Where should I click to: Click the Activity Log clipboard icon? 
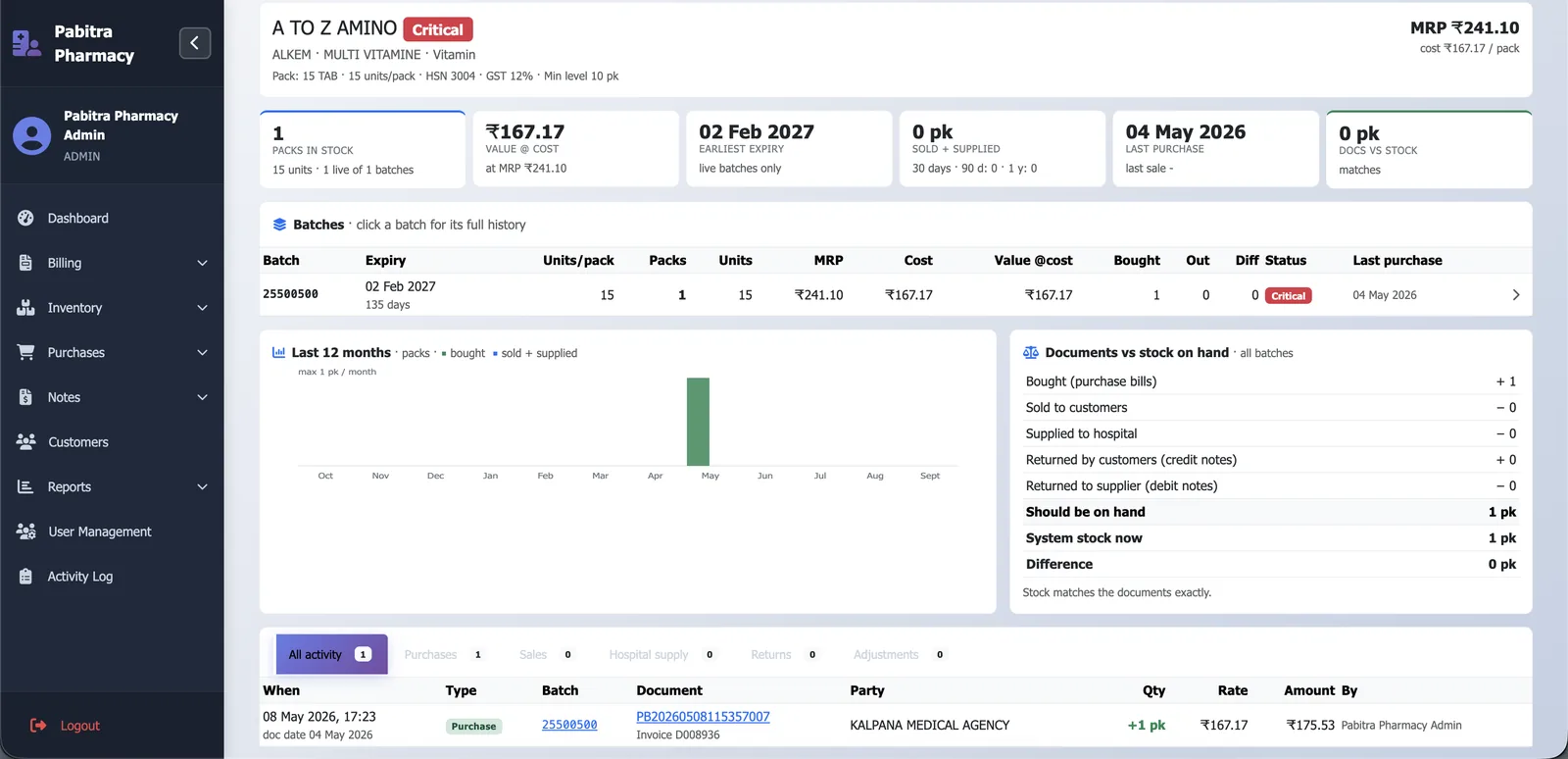(x=25, y=577)
